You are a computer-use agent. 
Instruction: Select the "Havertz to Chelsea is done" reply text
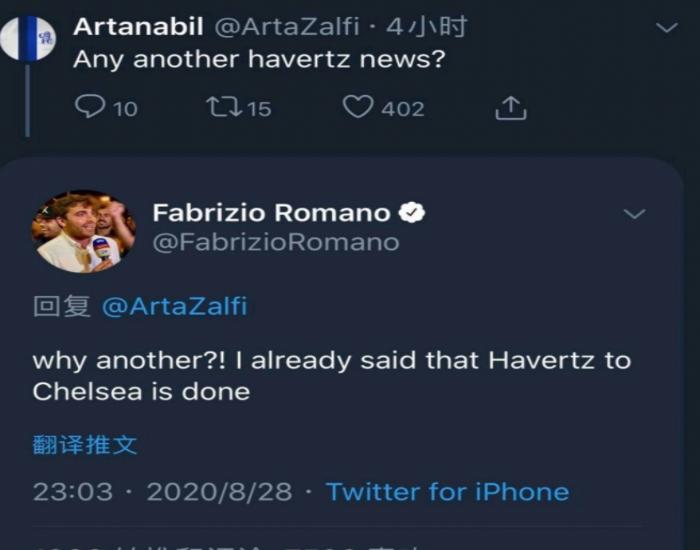[x=331, y=375]
